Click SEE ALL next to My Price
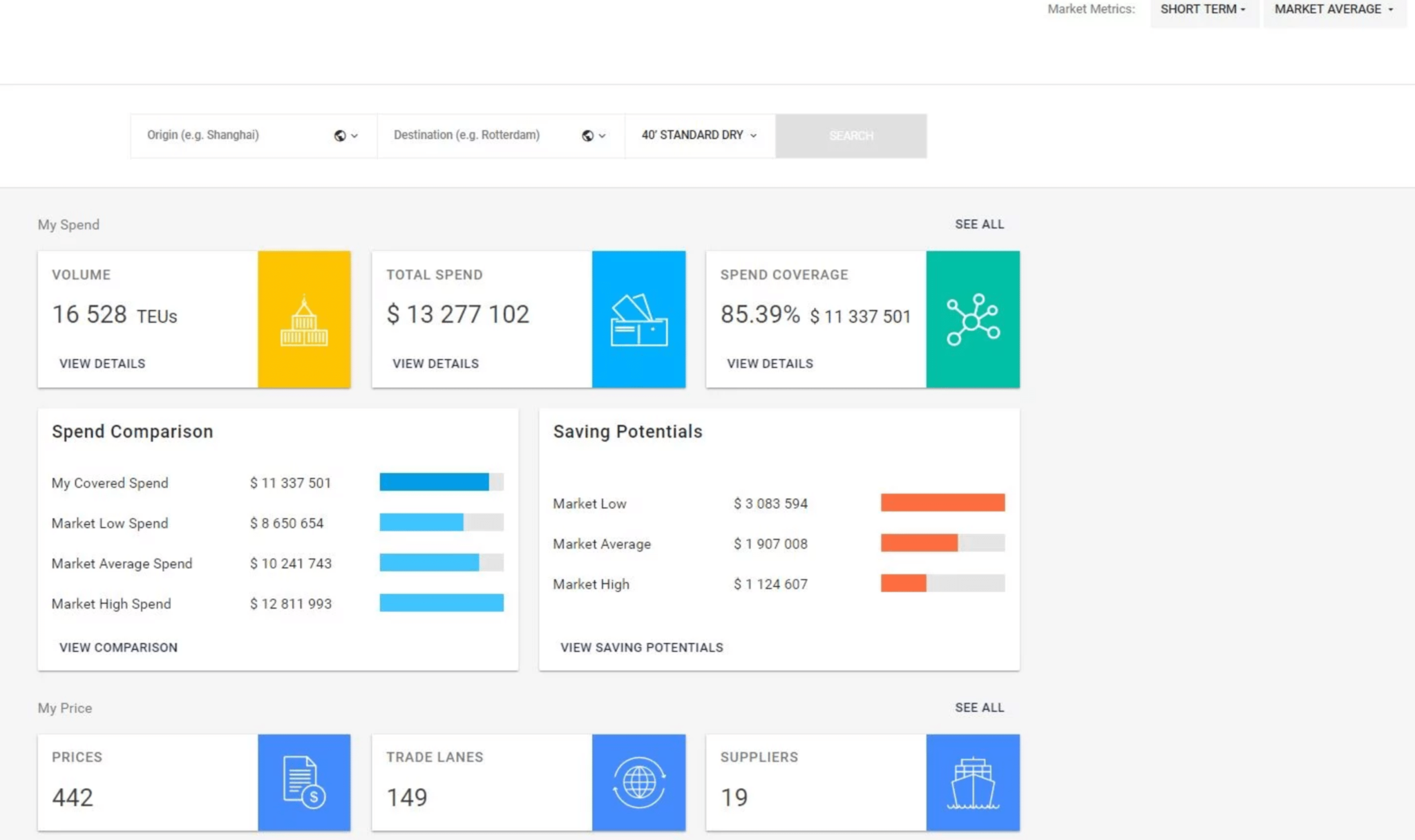 point(979,707)
